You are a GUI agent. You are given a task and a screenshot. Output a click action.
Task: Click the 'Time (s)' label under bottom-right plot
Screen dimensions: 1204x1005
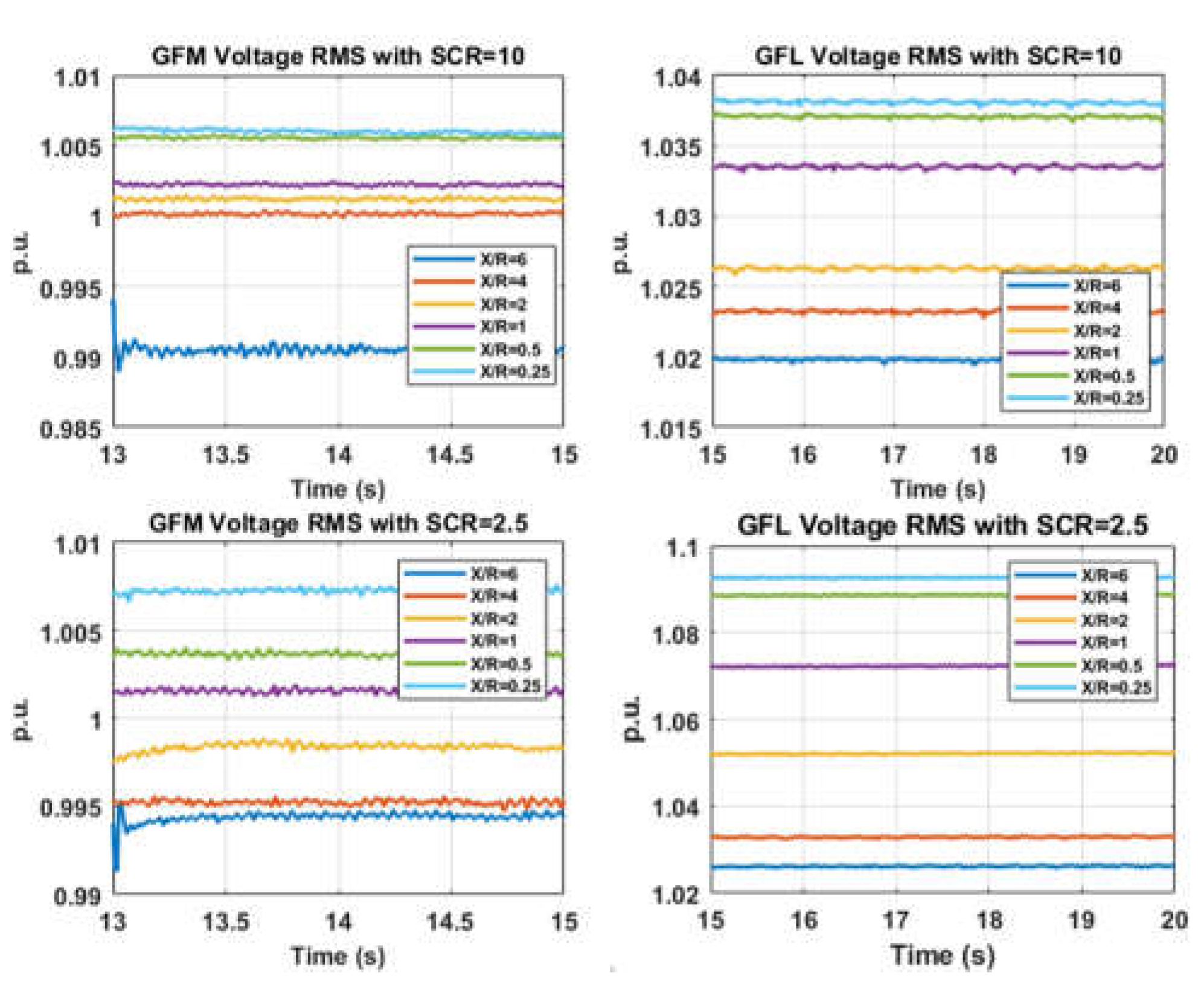click(x=943, y=955)
